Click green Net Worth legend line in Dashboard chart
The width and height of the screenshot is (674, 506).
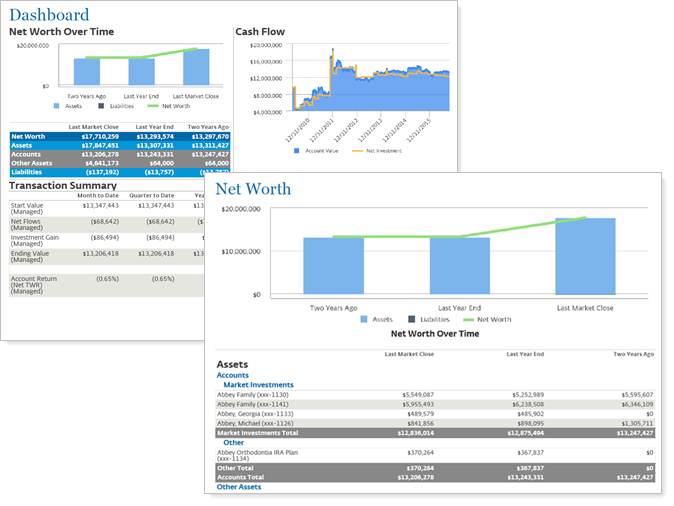(x=153, y=106)
